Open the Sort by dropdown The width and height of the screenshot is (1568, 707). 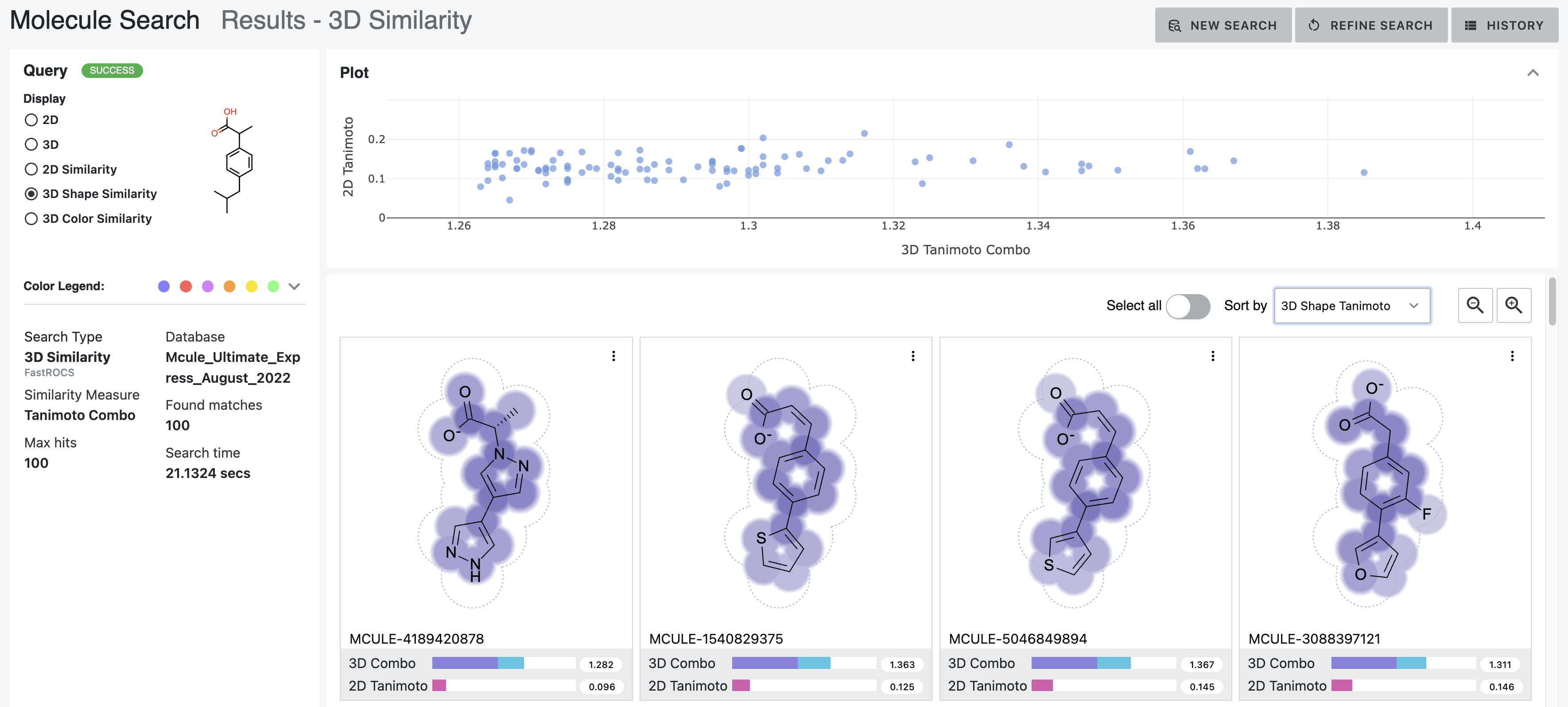1352,306
